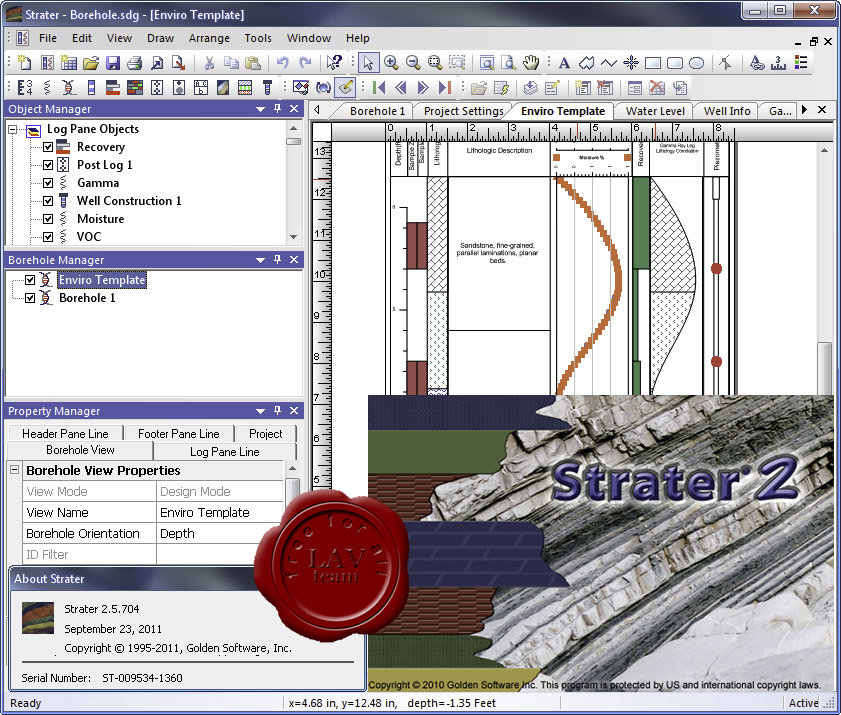Open the Arrange menu
The image size is (841, 715).
click(x=209, y=38)
